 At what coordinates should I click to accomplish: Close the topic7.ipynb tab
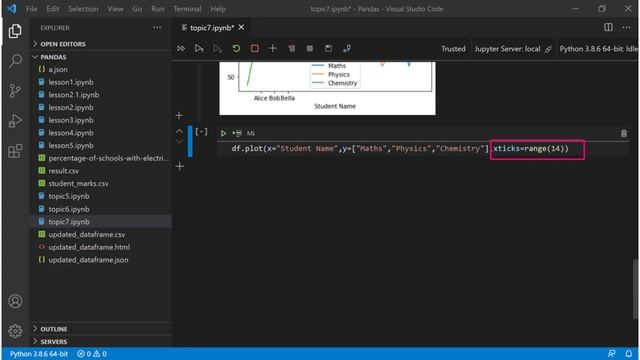point(241,27)
